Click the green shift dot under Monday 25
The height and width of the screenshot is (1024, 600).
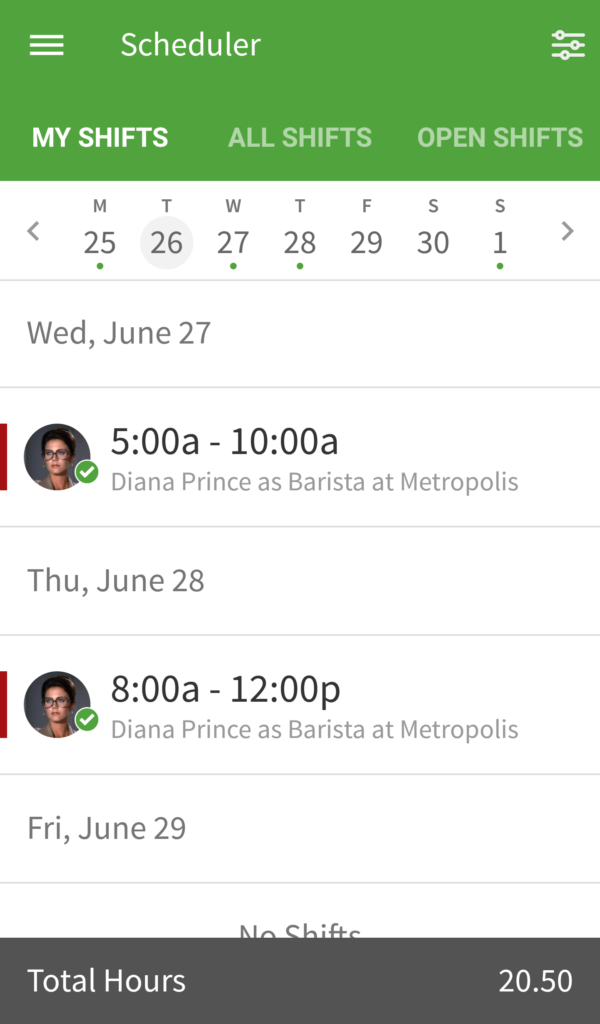point(100,267)
